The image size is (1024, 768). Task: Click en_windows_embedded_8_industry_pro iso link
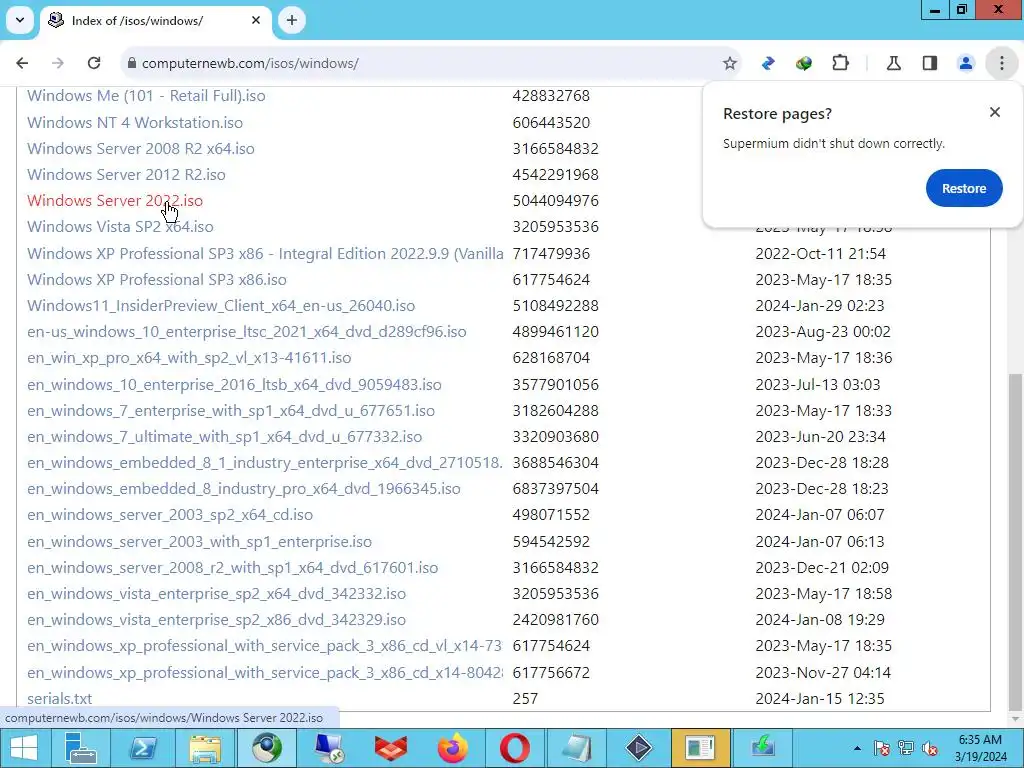[x=244, y=489]
